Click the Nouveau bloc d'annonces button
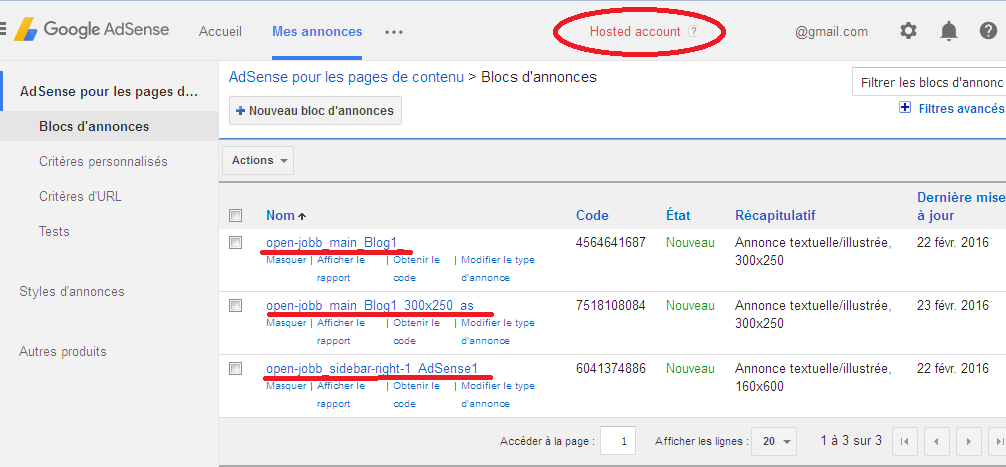 315,110
